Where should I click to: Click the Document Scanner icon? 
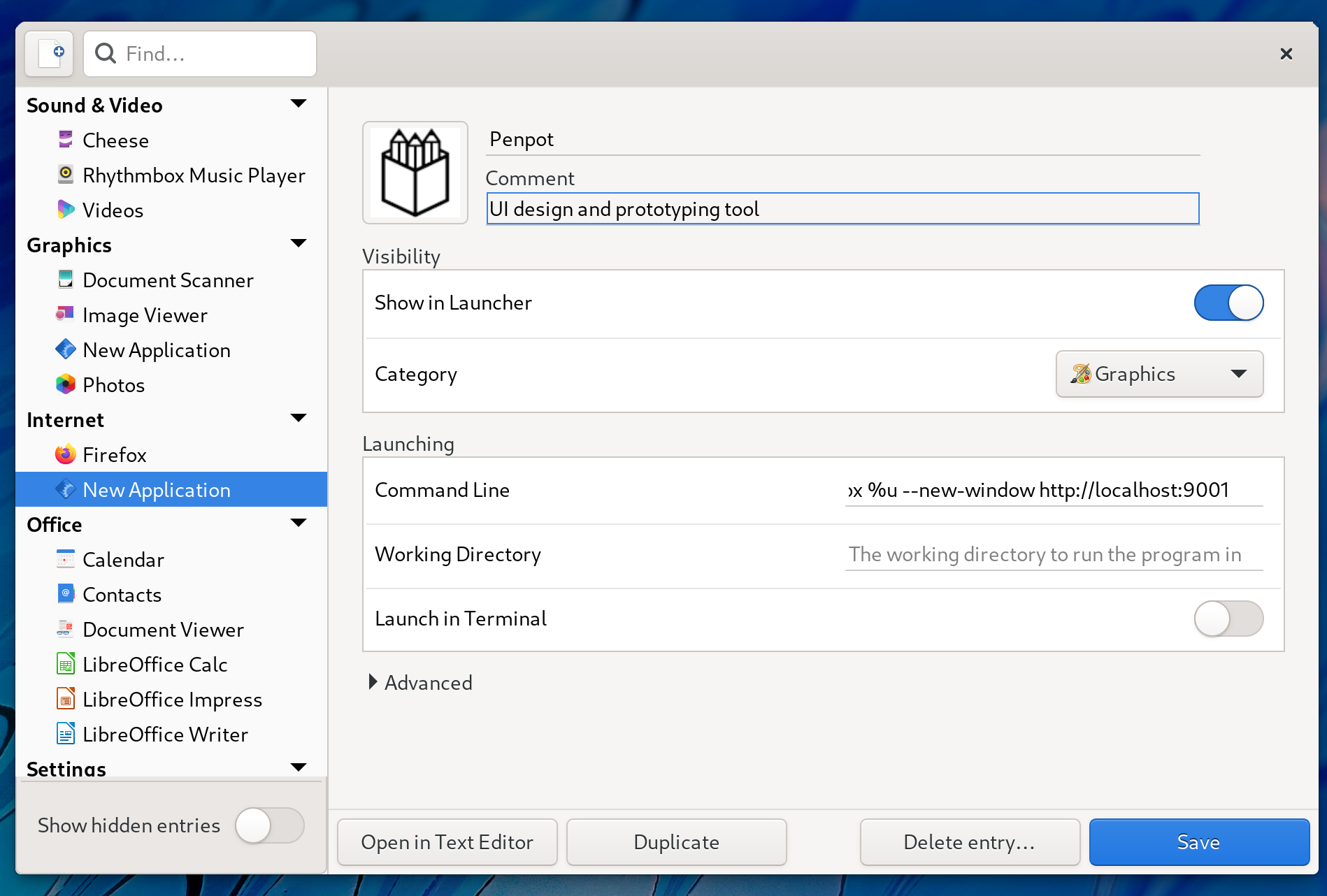(66, 279)
